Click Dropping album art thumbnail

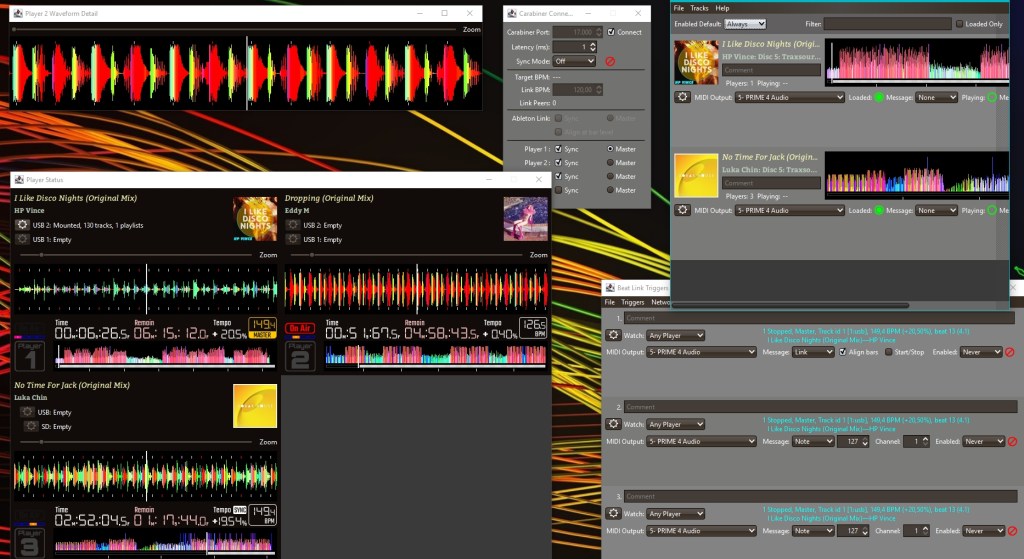(x=525, y=219)
